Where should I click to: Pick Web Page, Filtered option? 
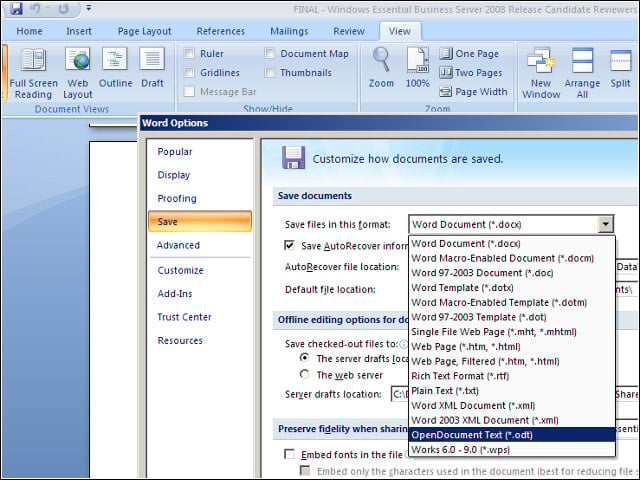[x=512, y=361]
